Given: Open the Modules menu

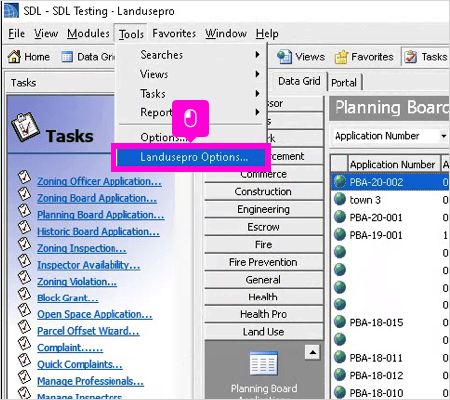Looking at the screenshot, I should [88, 34].
